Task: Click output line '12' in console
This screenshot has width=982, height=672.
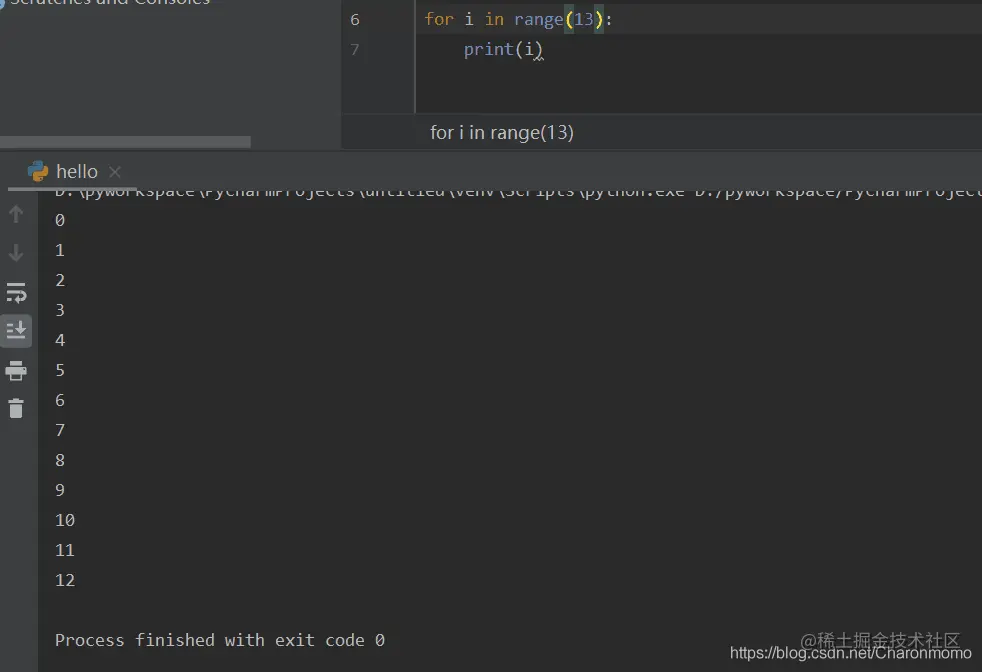Action: point(65,581)
